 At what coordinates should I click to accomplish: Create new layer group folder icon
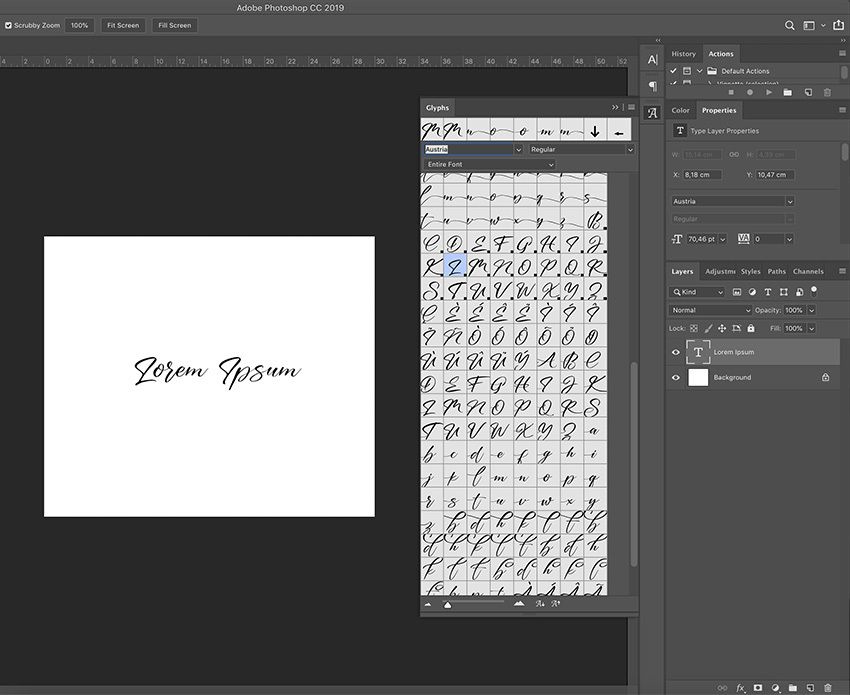coord(793,688)
